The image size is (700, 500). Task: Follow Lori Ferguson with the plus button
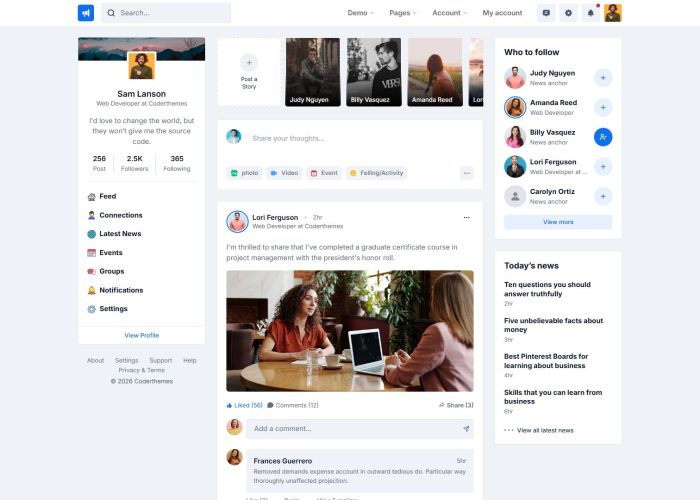click(603, 167)
